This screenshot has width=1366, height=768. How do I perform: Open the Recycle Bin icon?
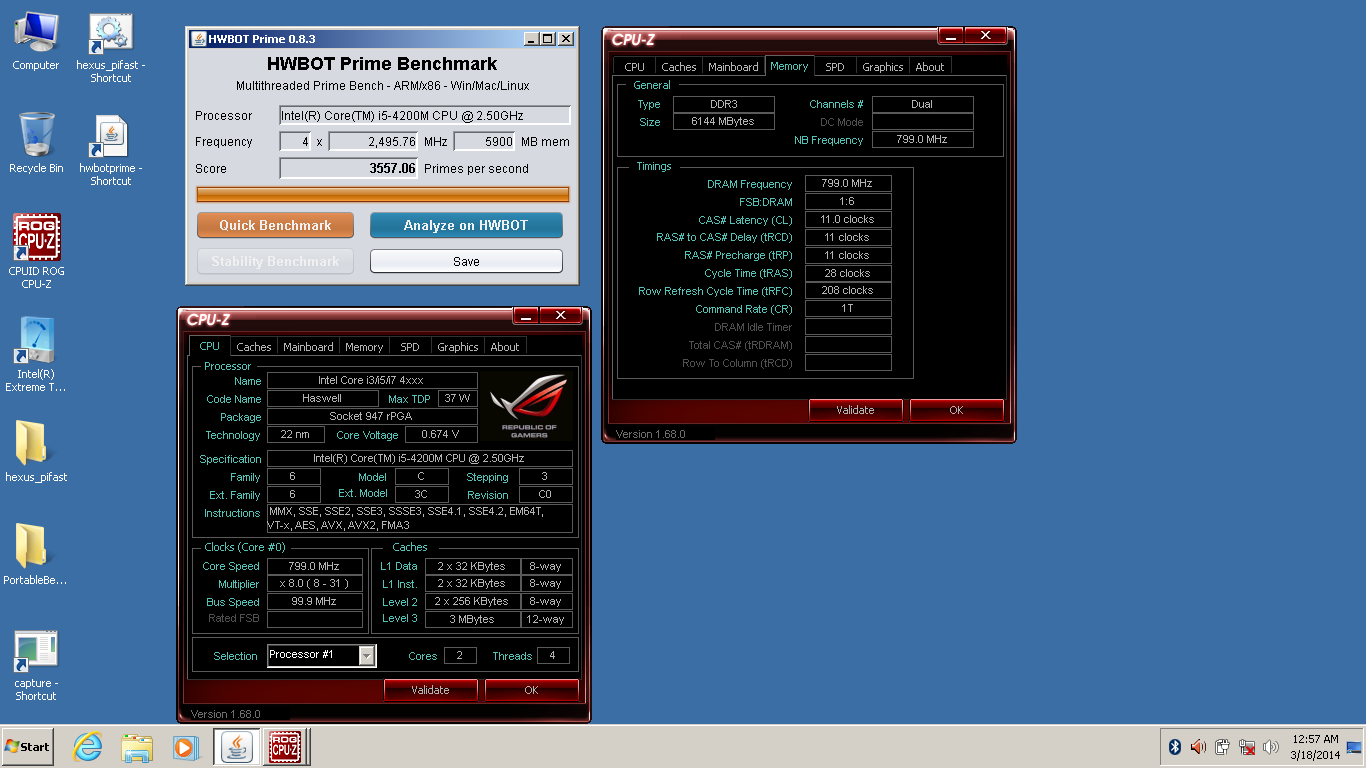tap(36, 143)
